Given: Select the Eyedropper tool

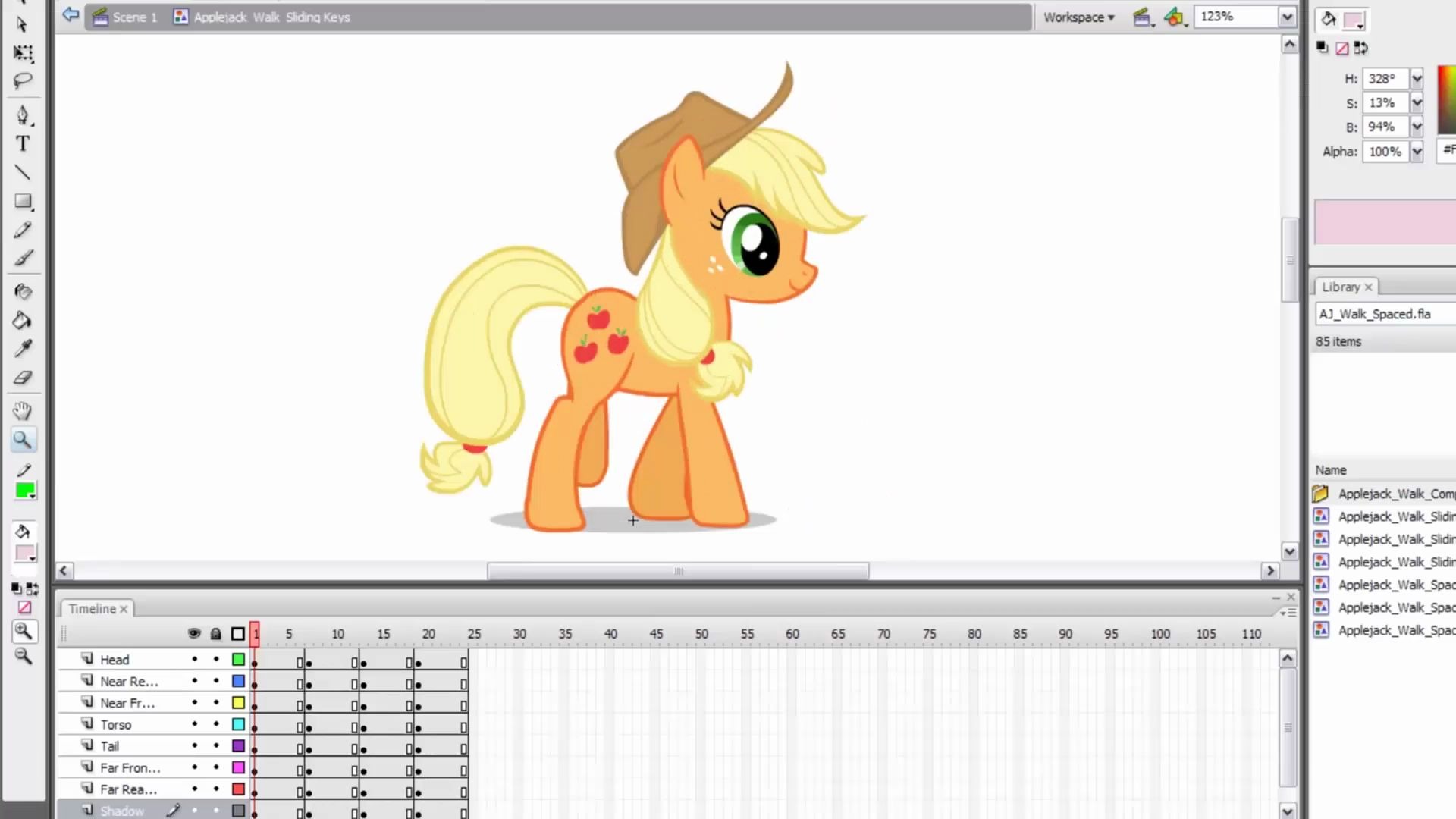Looking at the screenshot, I should [23, 348].
